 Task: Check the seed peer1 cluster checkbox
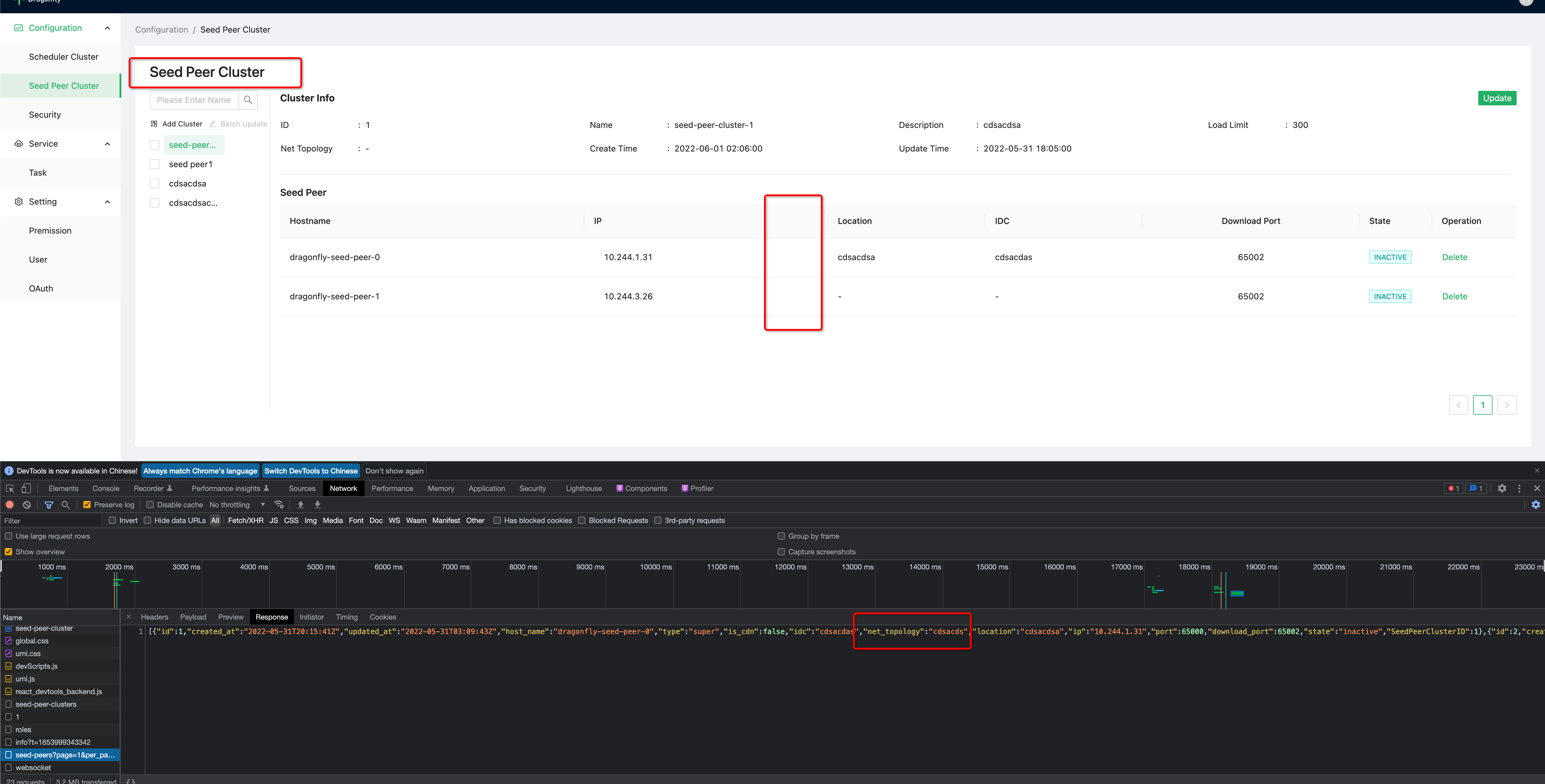155,164
